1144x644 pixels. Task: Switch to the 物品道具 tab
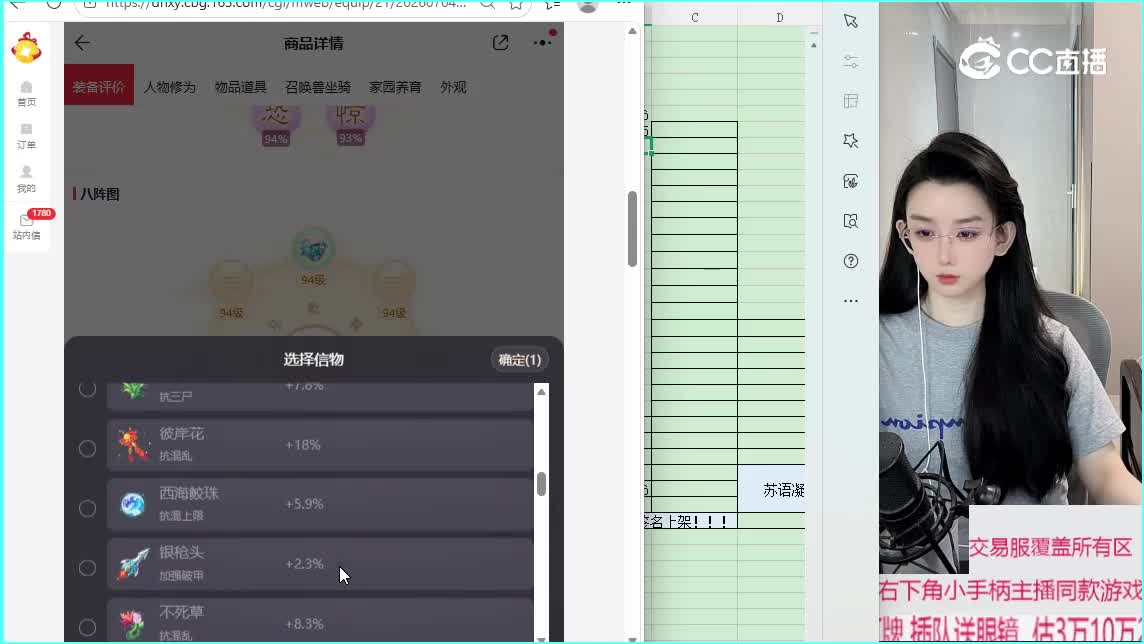(x=241, y=87)
